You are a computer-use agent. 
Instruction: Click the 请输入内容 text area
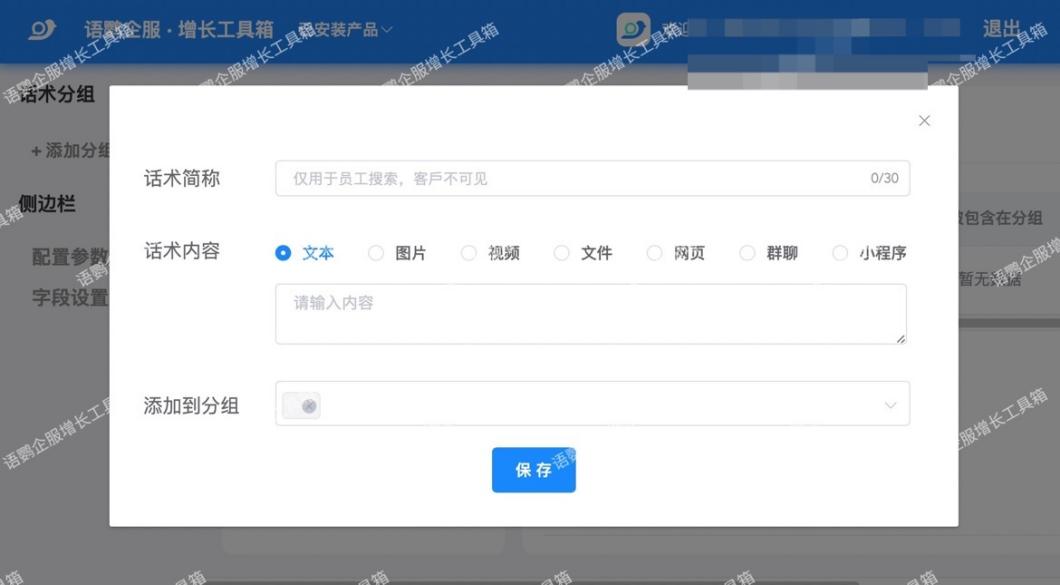(590, 314)
